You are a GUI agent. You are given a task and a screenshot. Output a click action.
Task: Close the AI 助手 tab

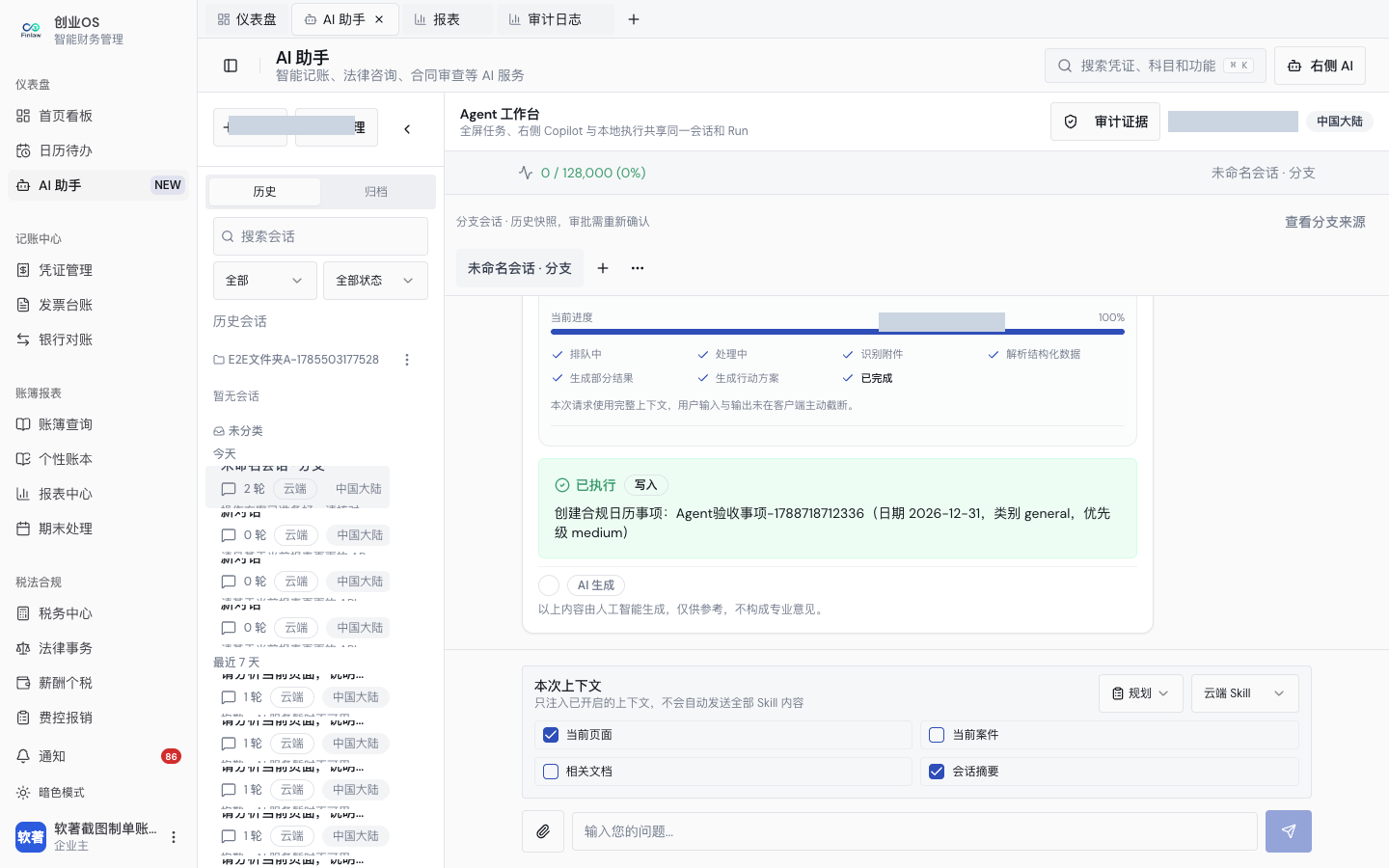tap(379, 19)
